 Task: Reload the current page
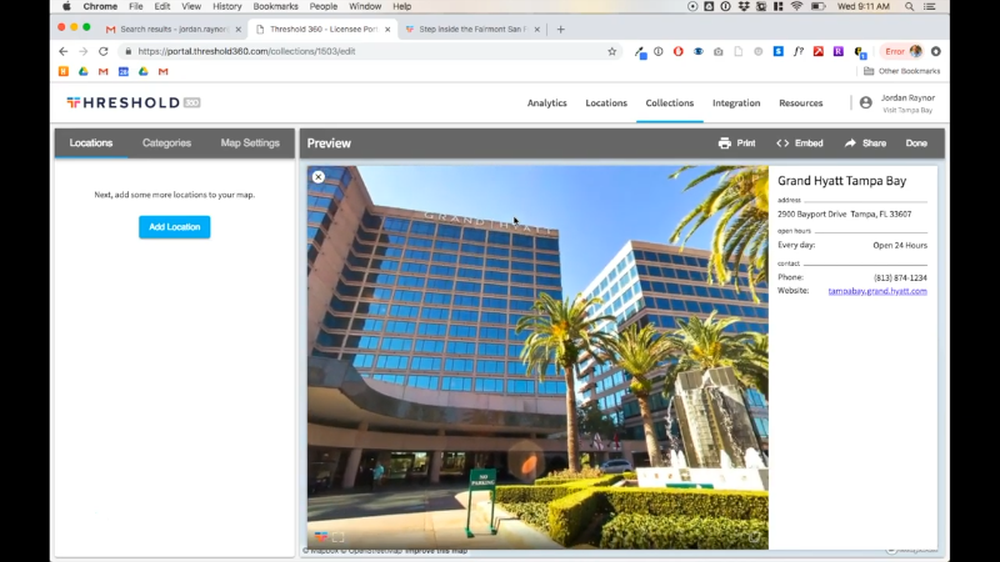pos(103,51)
